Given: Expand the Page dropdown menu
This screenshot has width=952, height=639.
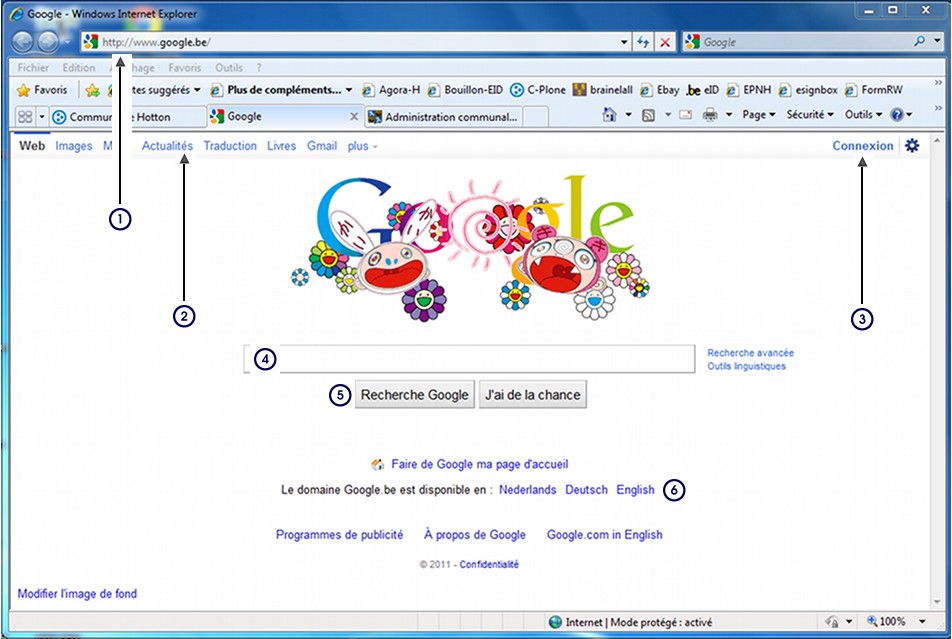Looking at the screenshot, I should pyautogui.click(x=759, y=115).
